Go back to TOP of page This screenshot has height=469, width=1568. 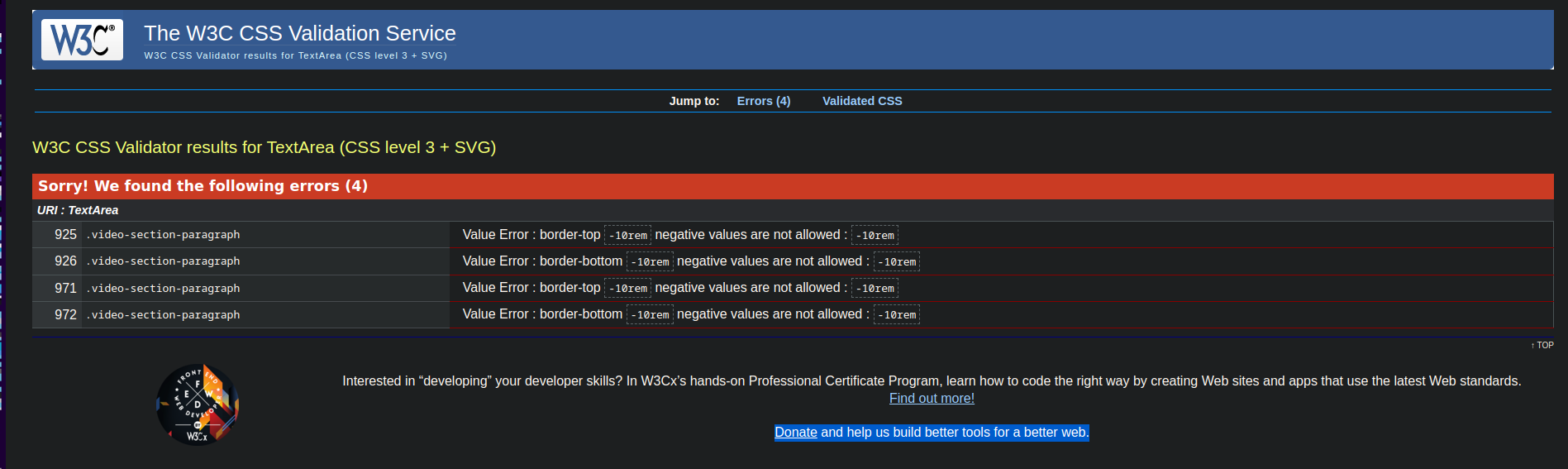(x=1542, y=345)
